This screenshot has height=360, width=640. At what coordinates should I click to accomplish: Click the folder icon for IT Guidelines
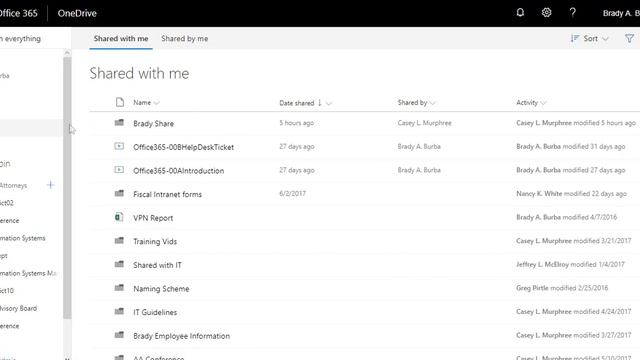click(x=119, y=311)
